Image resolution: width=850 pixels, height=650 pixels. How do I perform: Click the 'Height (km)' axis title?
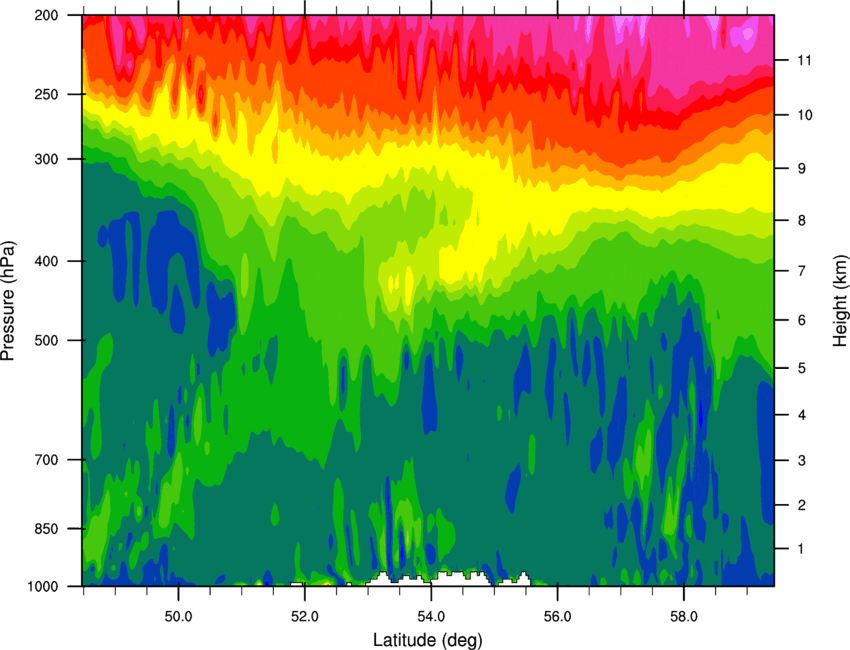[840, 301]
